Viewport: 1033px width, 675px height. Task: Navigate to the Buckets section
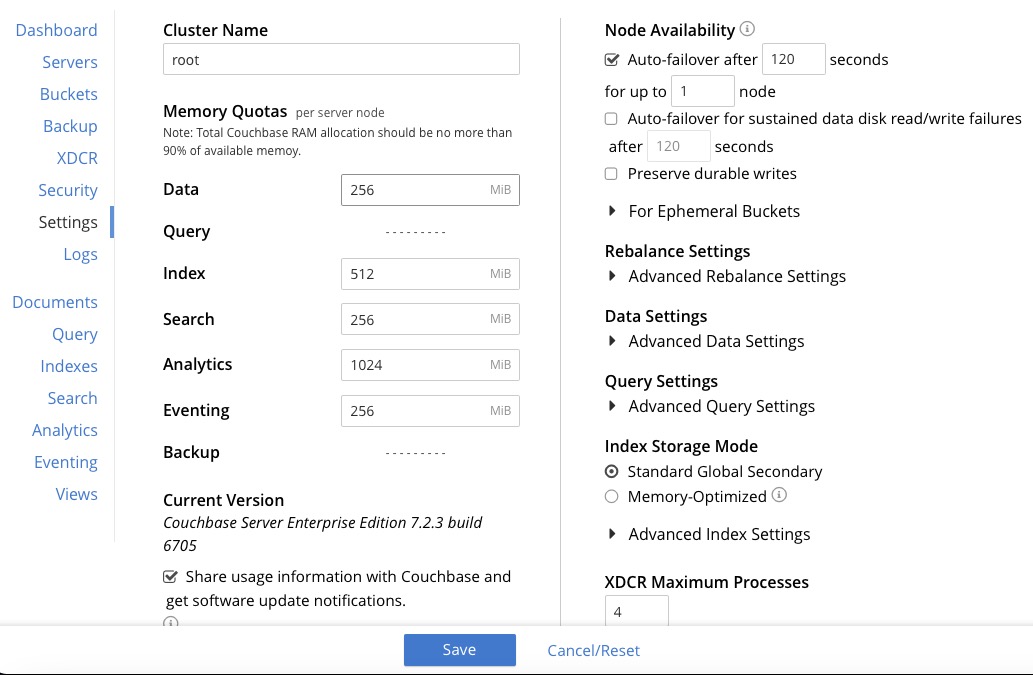pyautogui.click(x=68, y=94)
